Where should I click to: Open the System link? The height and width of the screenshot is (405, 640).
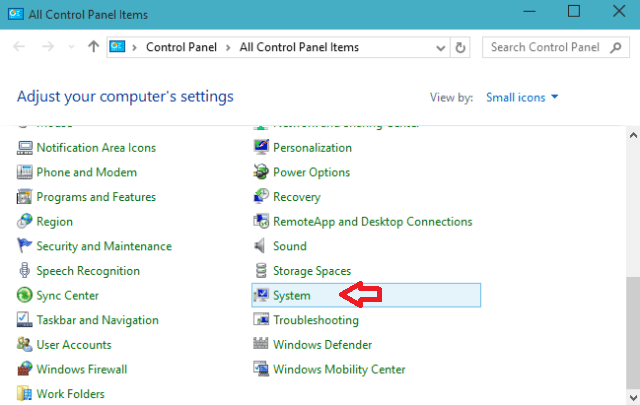point(292,296)
